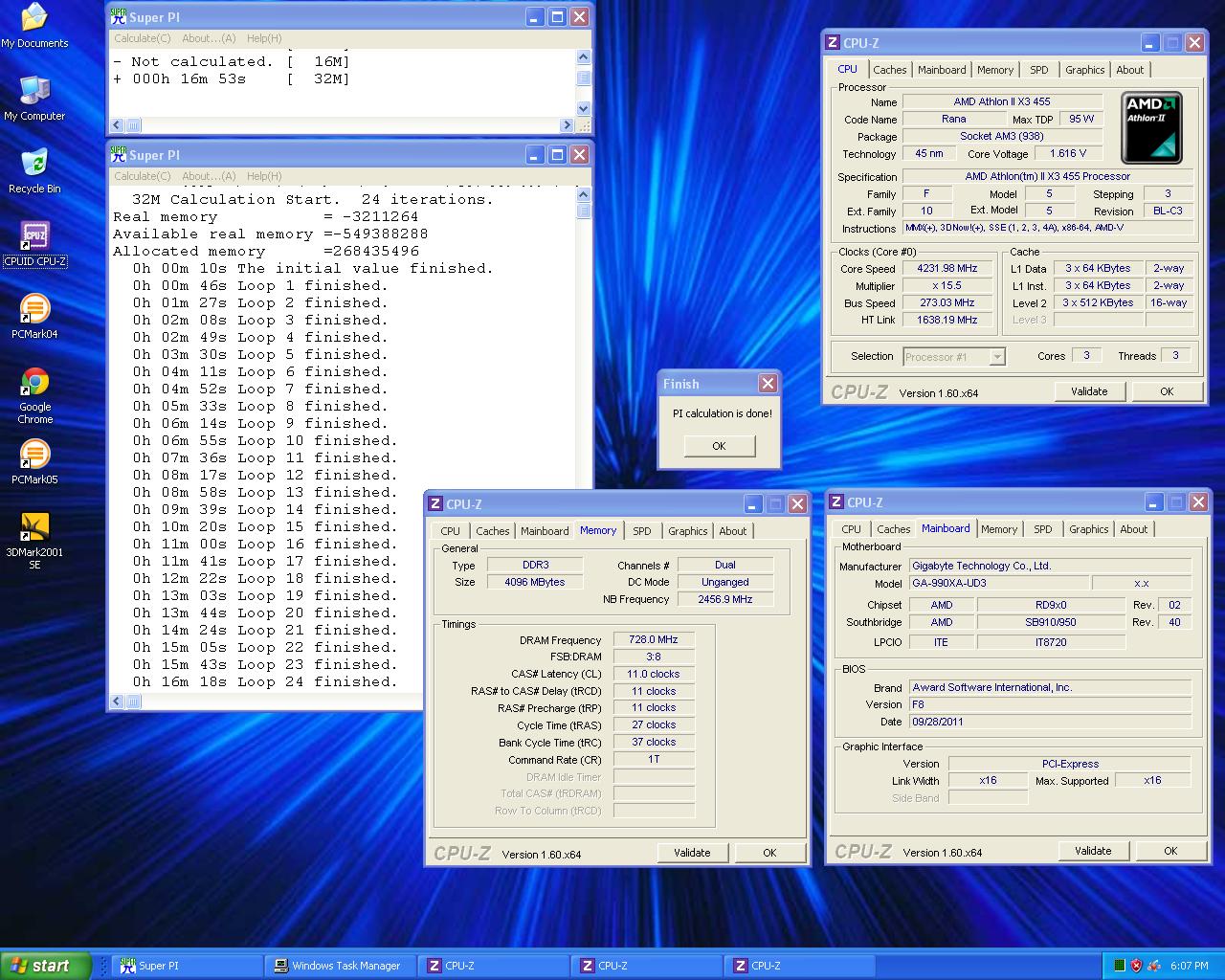Click the CPU-Z title icon in the Mainboard window

[x=836, y=502]
